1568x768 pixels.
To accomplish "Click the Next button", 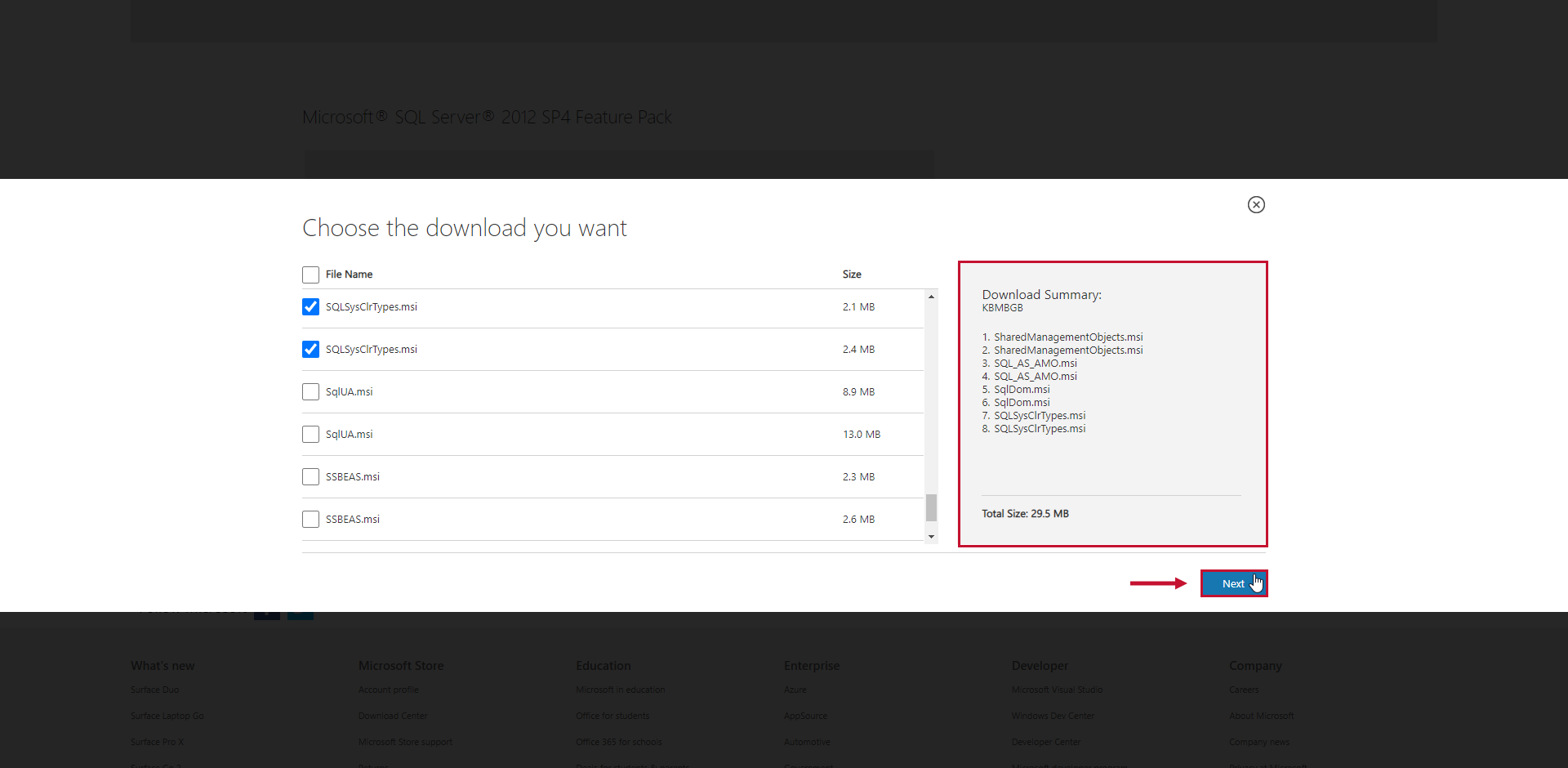I will coord(1233,583).
